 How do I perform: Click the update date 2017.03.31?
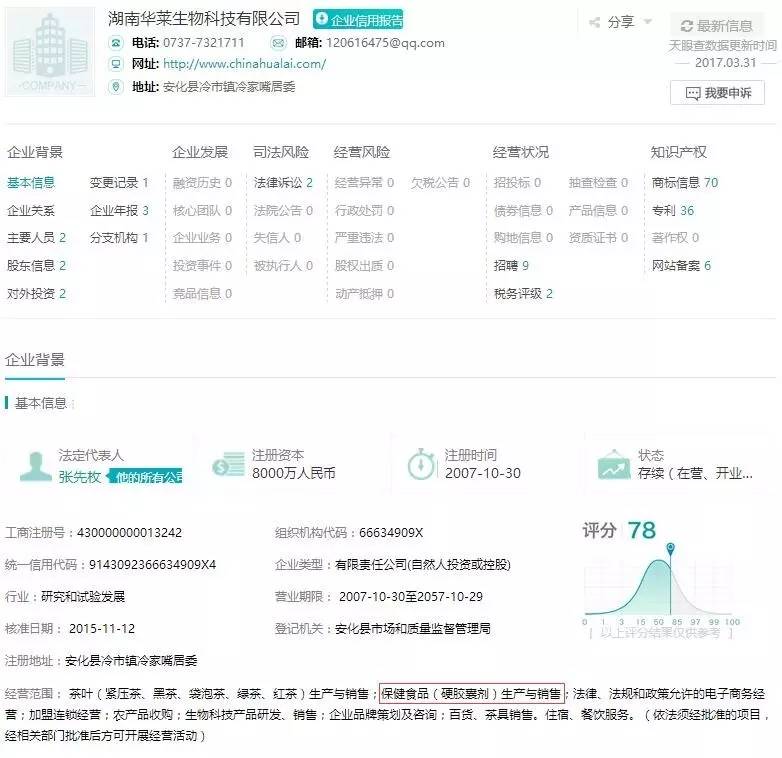tap(726, 63)
